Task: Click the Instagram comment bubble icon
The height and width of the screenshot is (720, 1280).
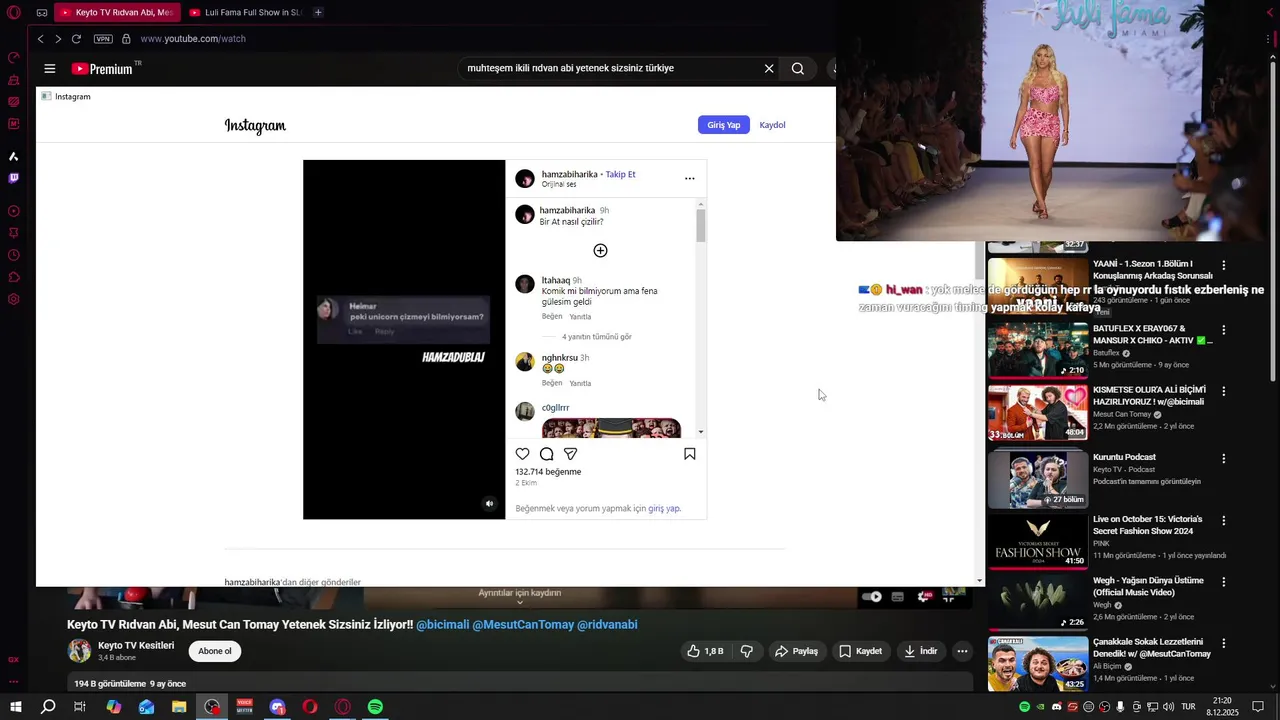Action: tap(547, 454)
